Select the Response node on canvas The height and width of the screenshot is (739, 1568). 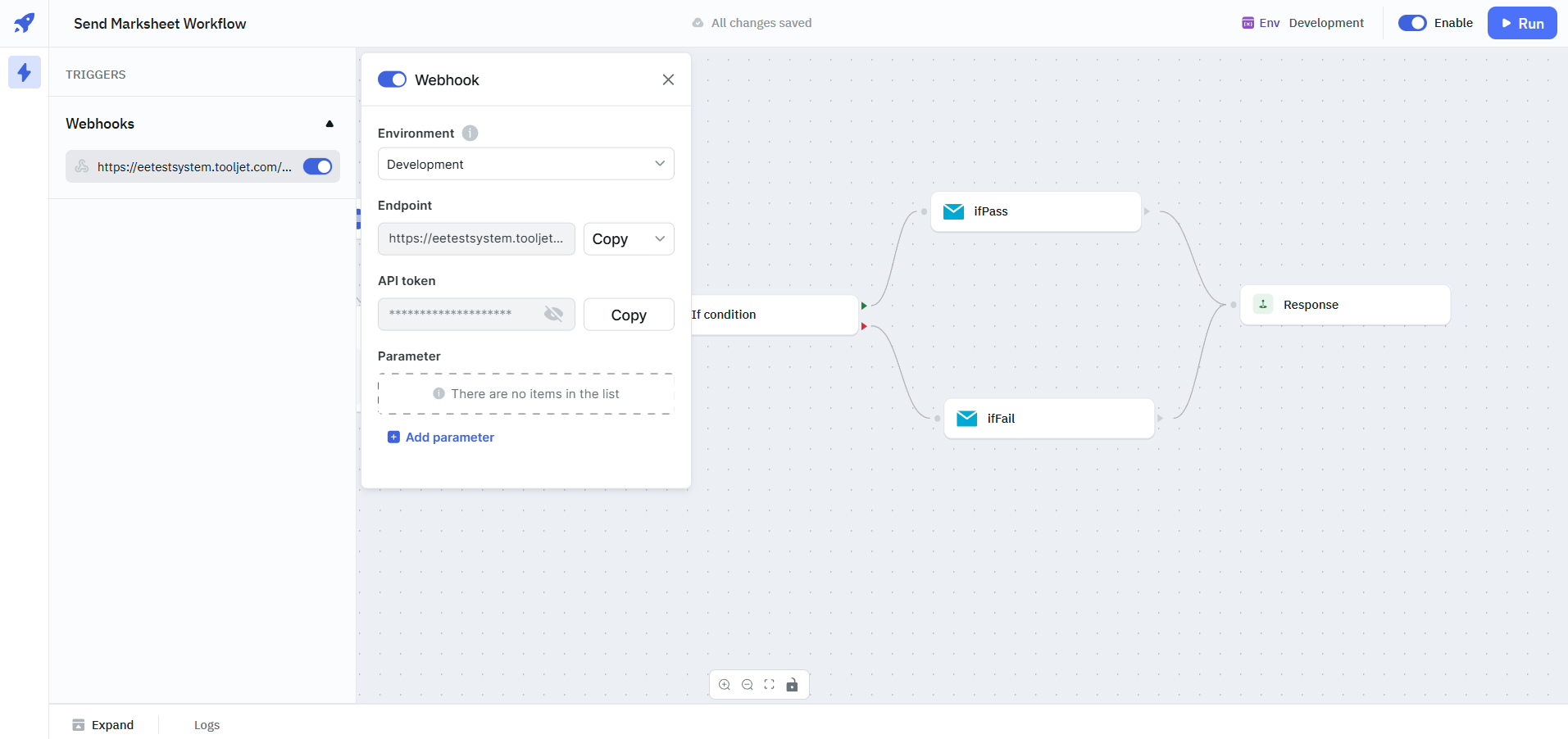pyautogui.click(x=1344, y=305)
